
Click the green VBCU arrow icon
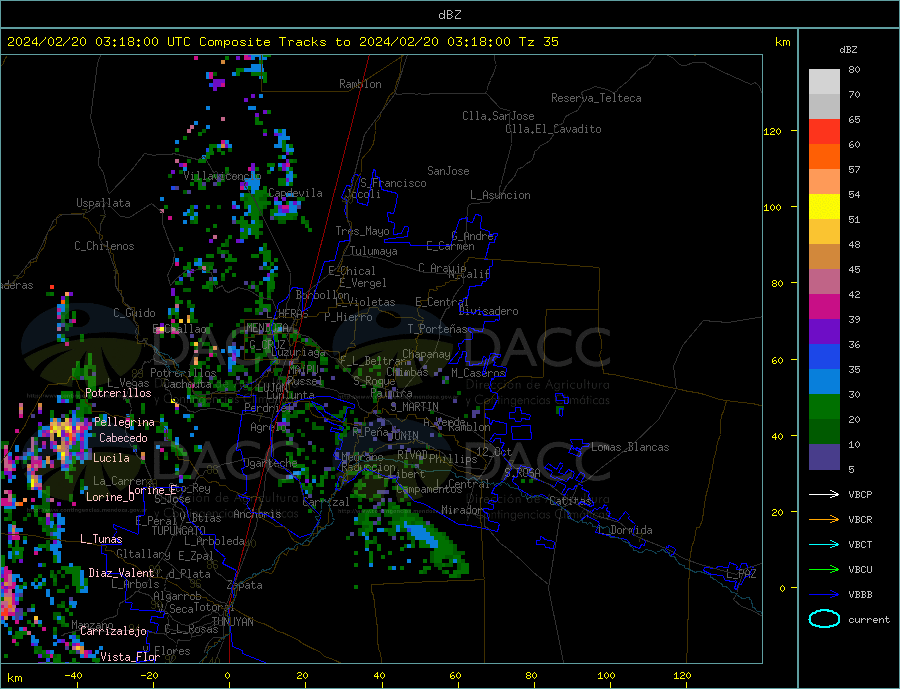click(x=824, y=570)
